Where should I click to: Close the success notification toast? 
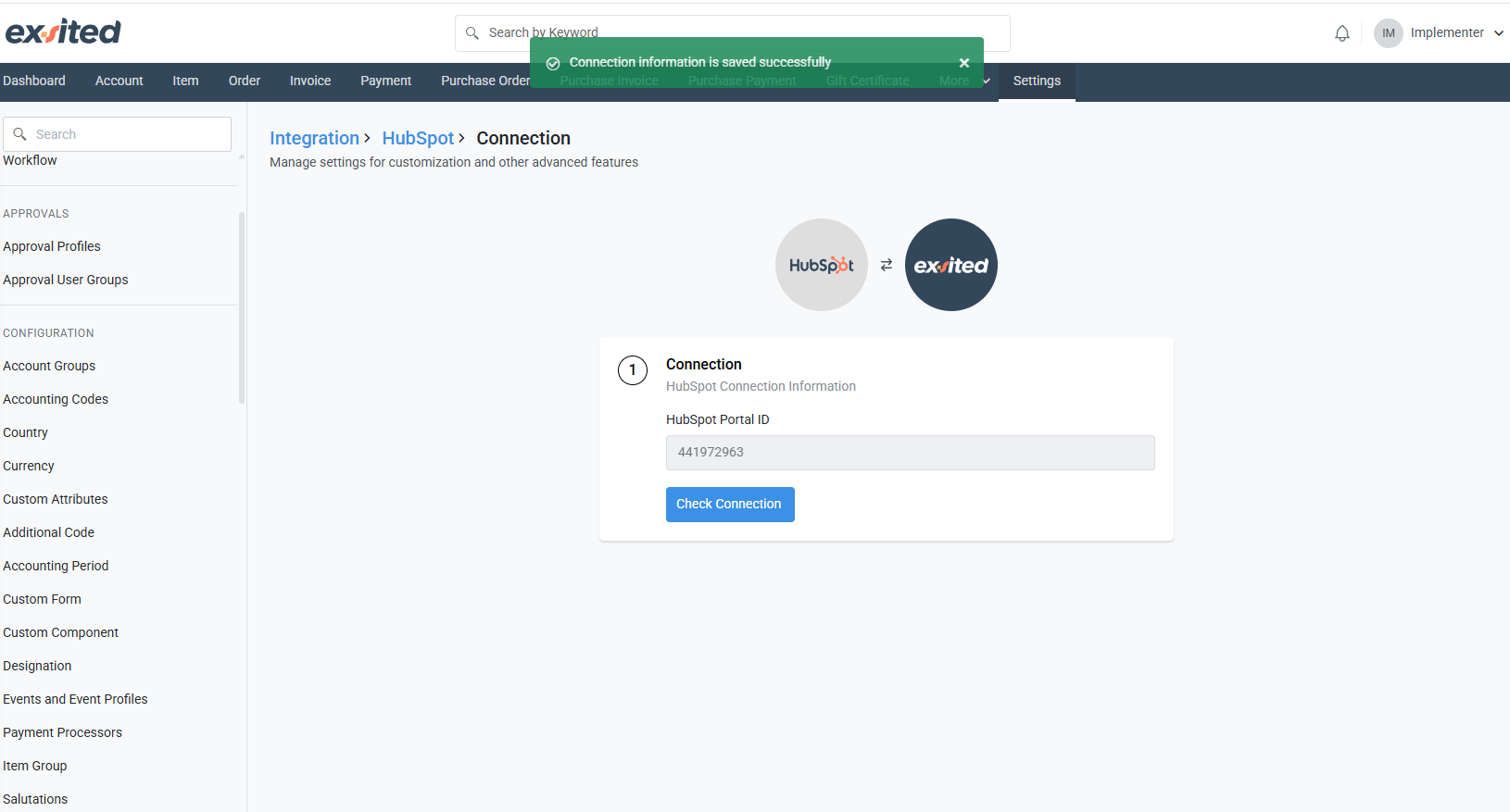click(964, 63)
